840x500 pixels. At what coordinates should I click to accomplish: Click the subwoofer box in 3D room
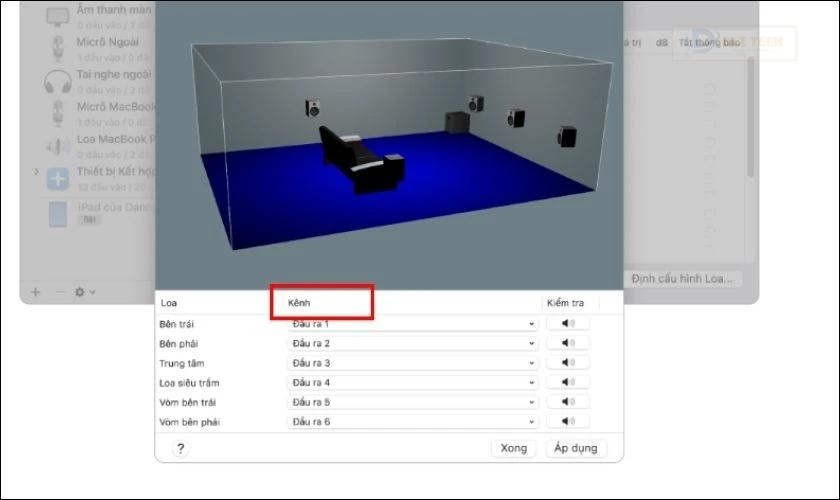(x=457, y=125)
